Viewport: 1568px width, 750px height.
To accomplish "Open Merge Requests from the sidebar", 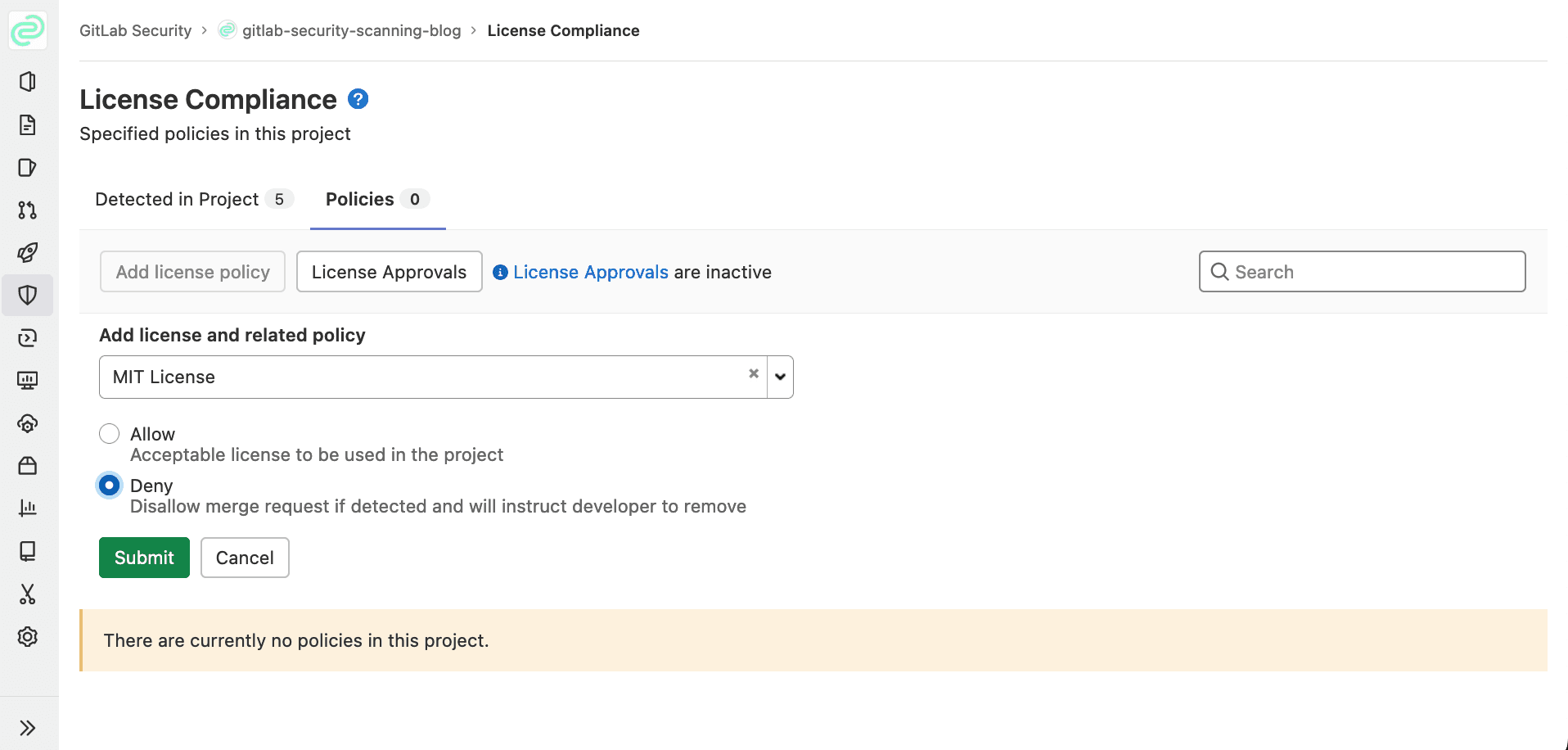I will (28, 210).
